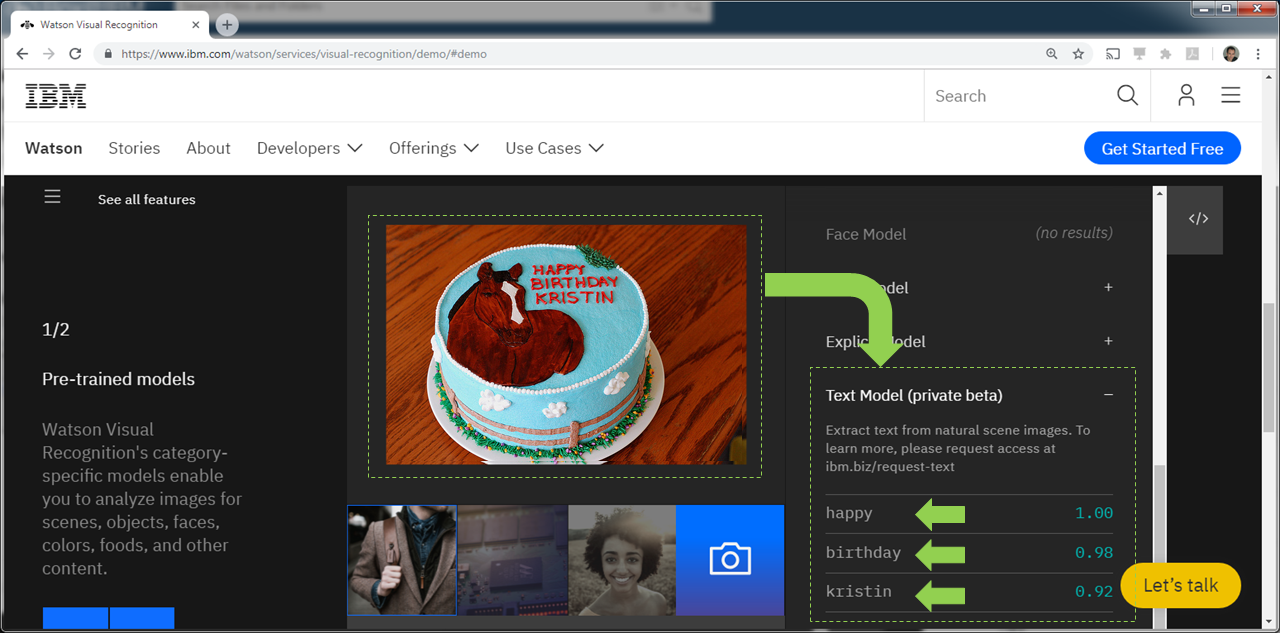Expand the Use Cases dropdown

(x=554, y=148)
